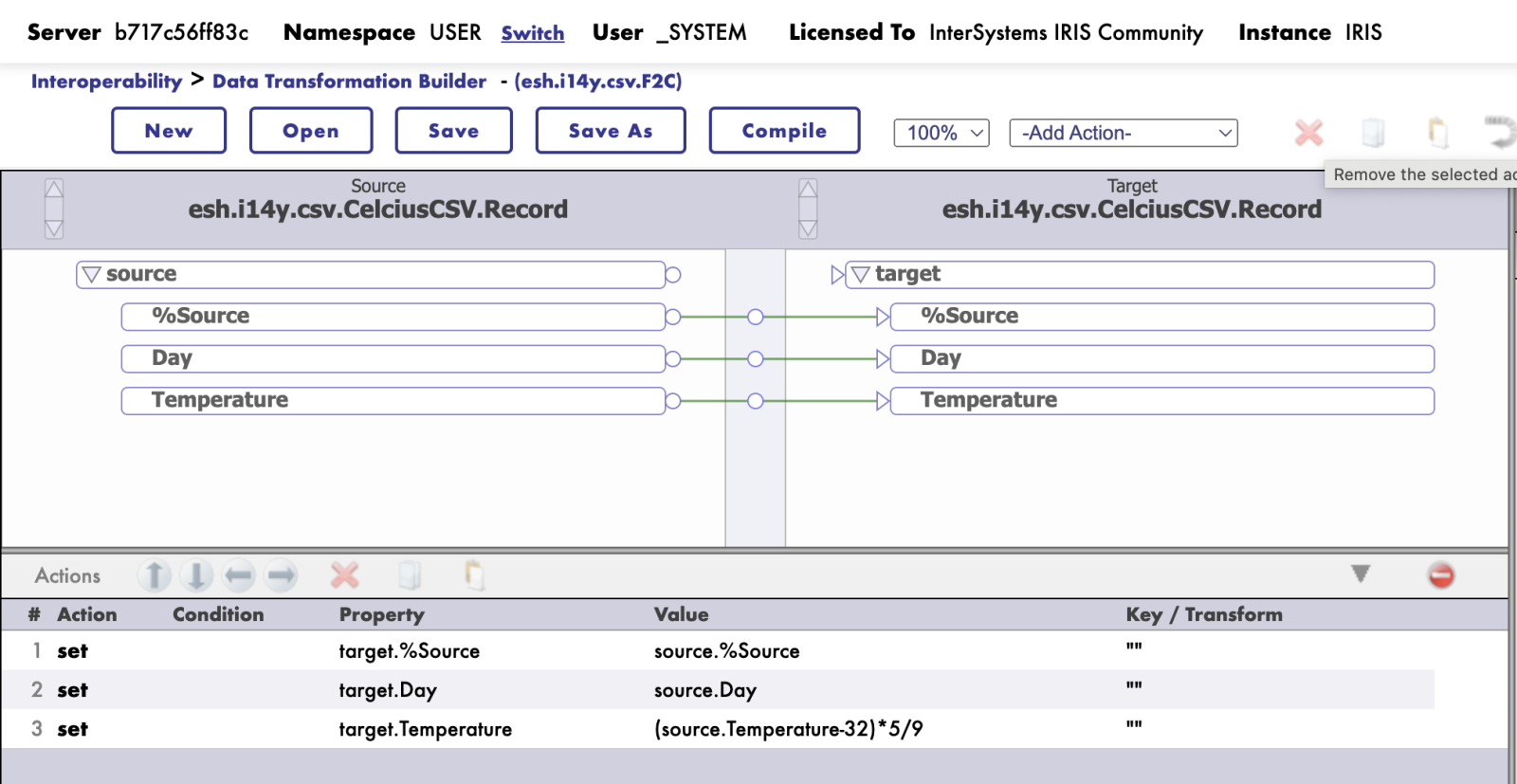Click the value (source.Temperature-32)*5/9
This screenshot has width=1517, height=784.
click(x=789, y=729)
